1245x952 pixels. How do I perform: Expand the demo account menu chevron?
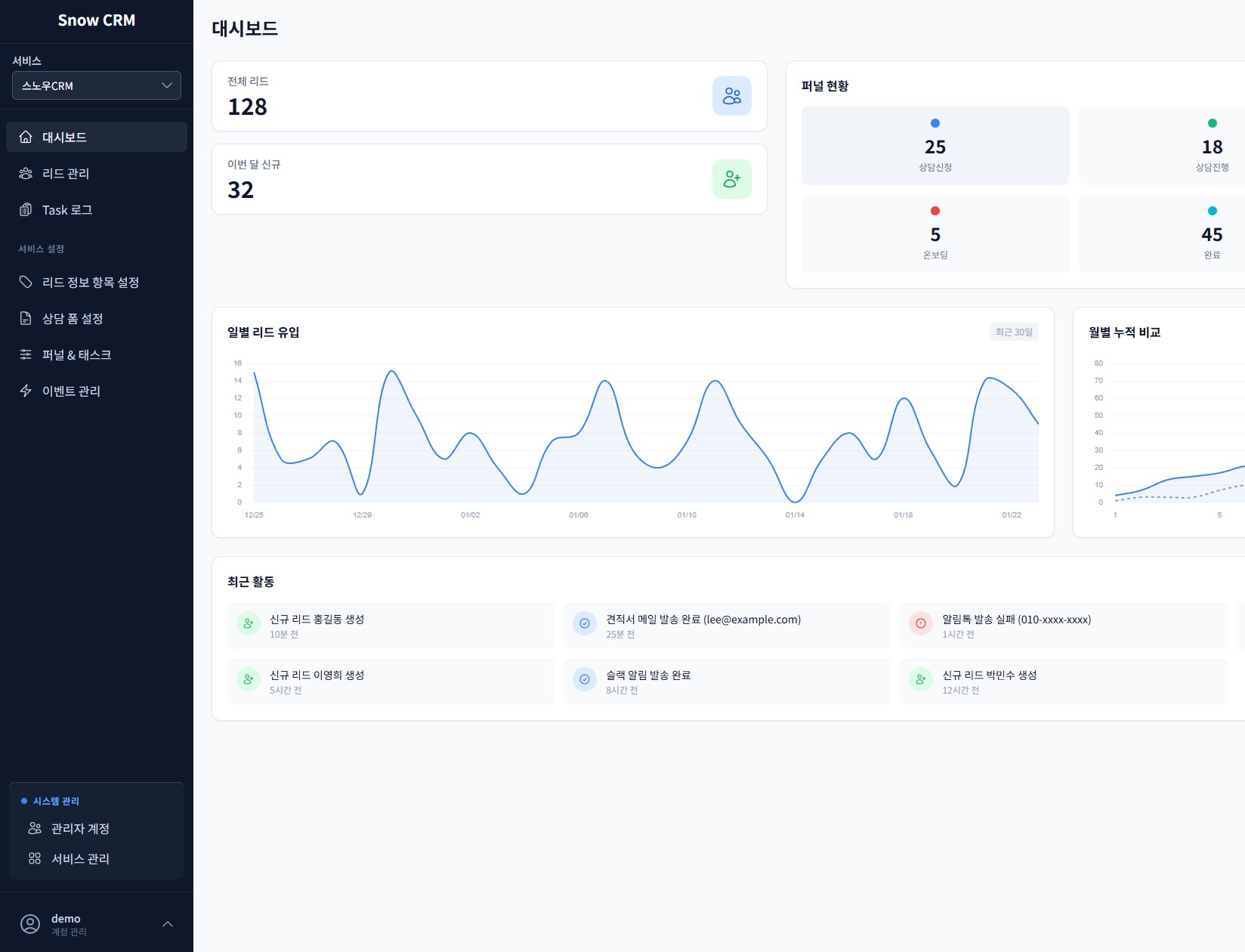168,924
